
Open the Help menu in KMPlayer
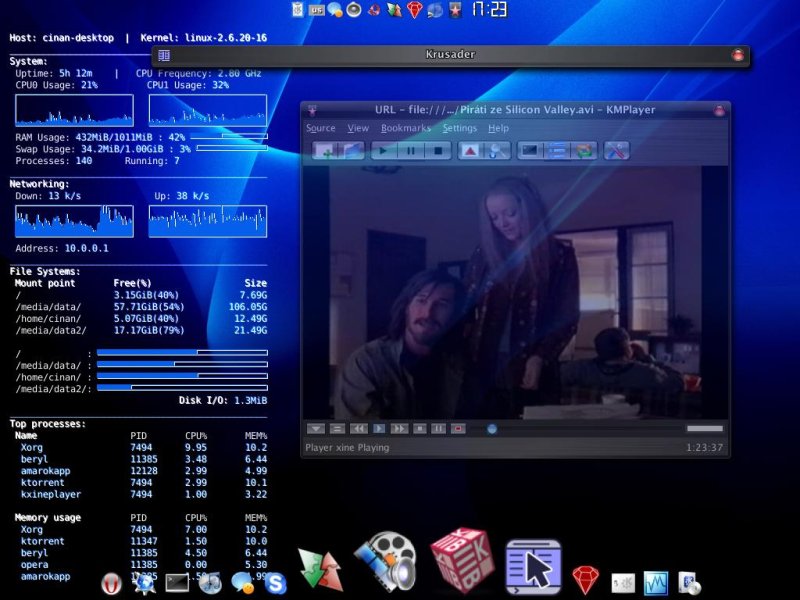click(x=498, y=128)
